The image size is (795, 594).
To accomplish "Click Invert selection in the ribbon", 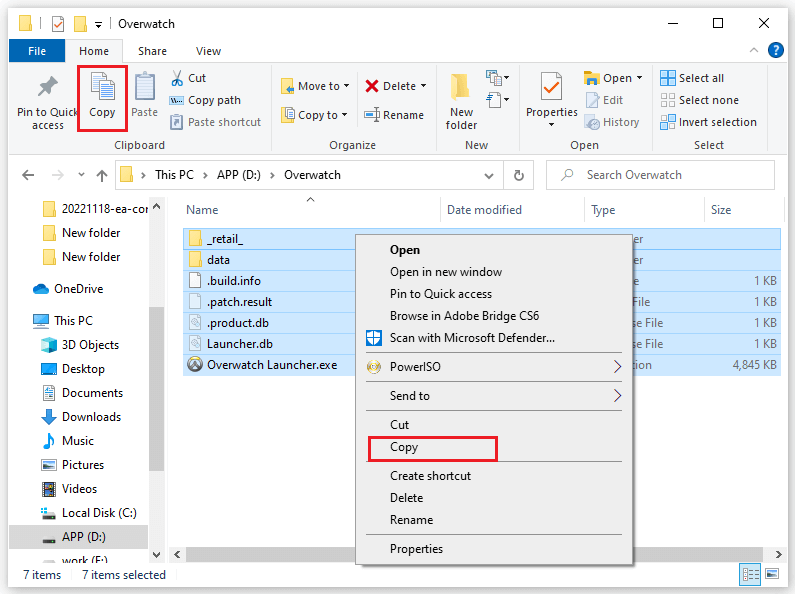I will point(708,122).
